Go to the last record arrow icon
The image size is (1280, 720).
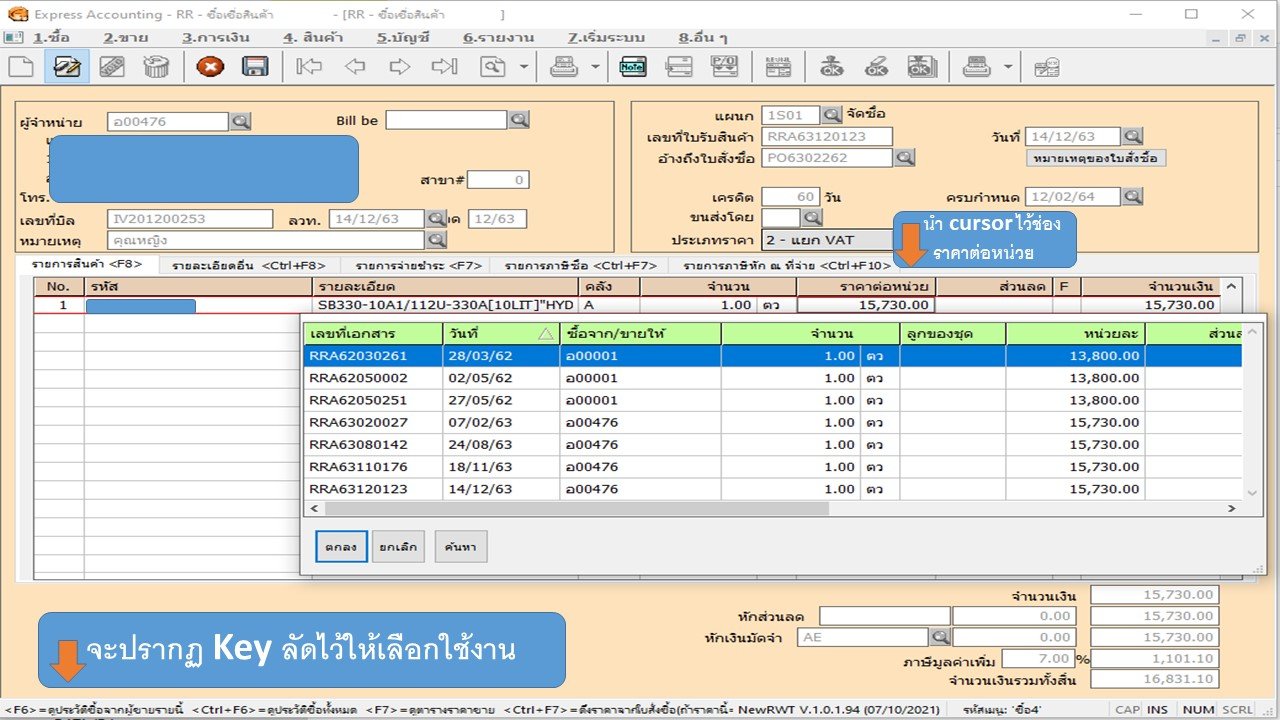(444, 67)
